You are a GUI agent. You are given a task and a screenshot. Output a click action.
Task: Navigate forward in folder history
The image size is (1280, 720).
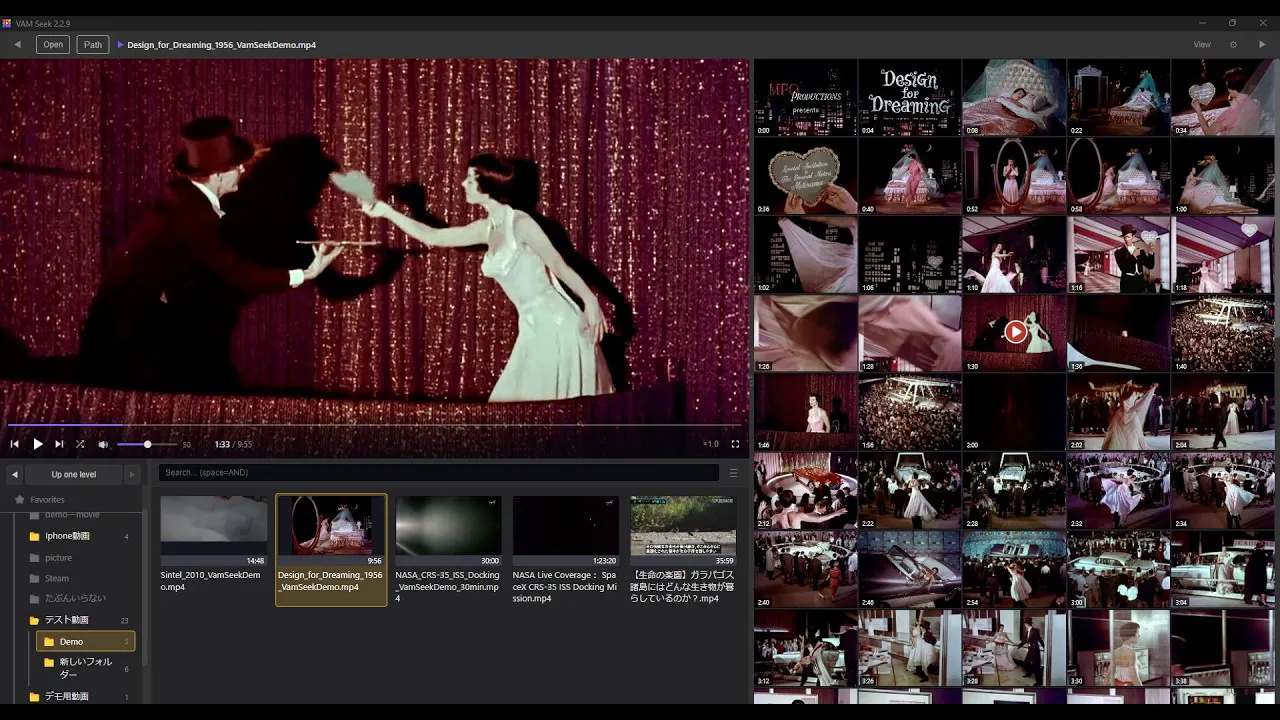click(x=131, y=474)
